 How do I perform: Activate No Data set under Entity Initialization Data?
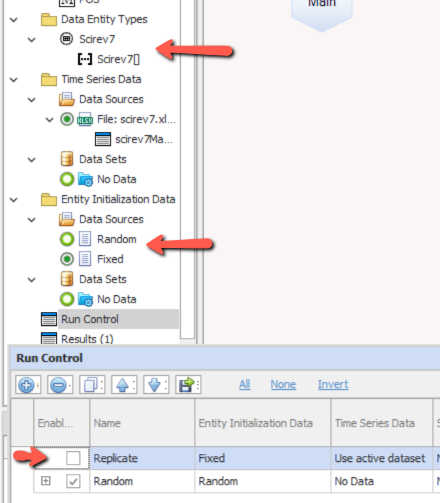click(x=67, y=299)
